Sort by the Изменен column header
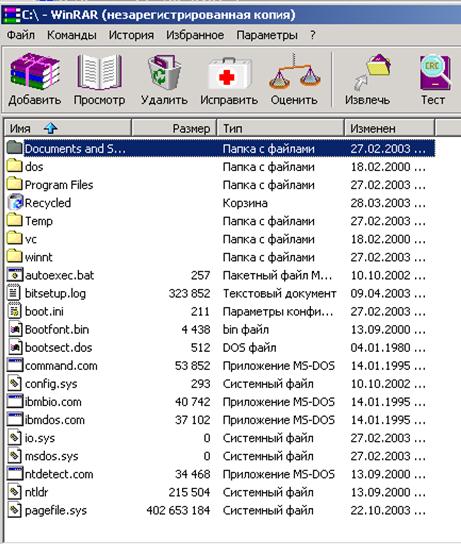Viewport: 461px width, 544px height. click(x=389, y=128)
